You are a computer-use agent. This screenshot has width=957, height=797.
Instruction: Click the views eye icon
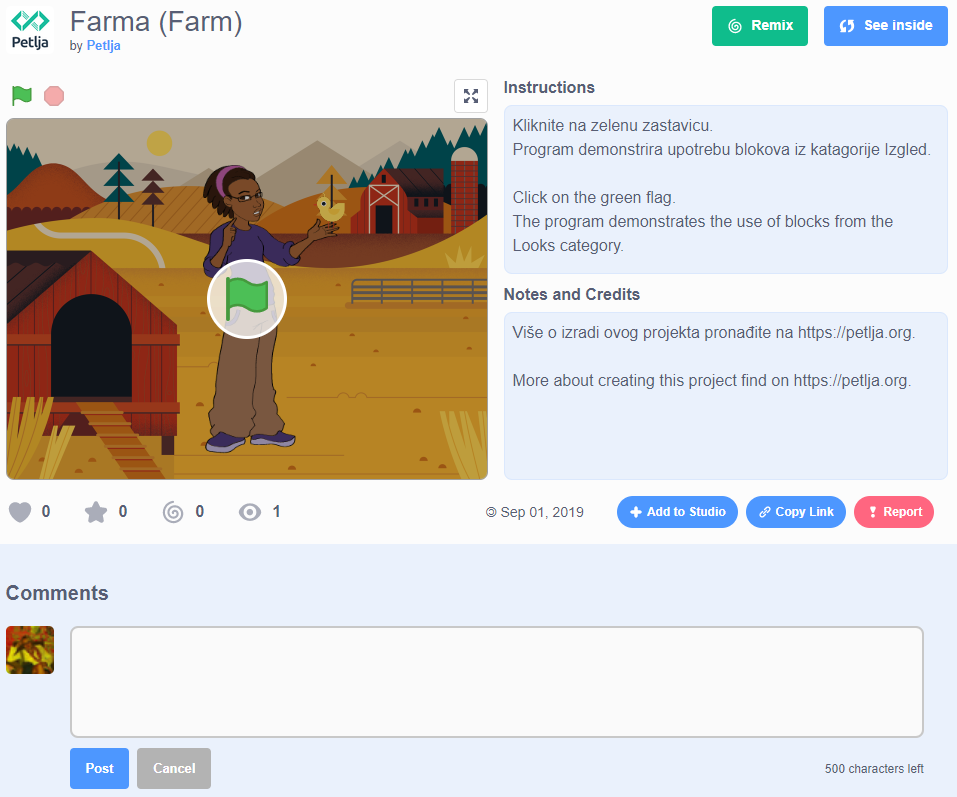point(250,512)
